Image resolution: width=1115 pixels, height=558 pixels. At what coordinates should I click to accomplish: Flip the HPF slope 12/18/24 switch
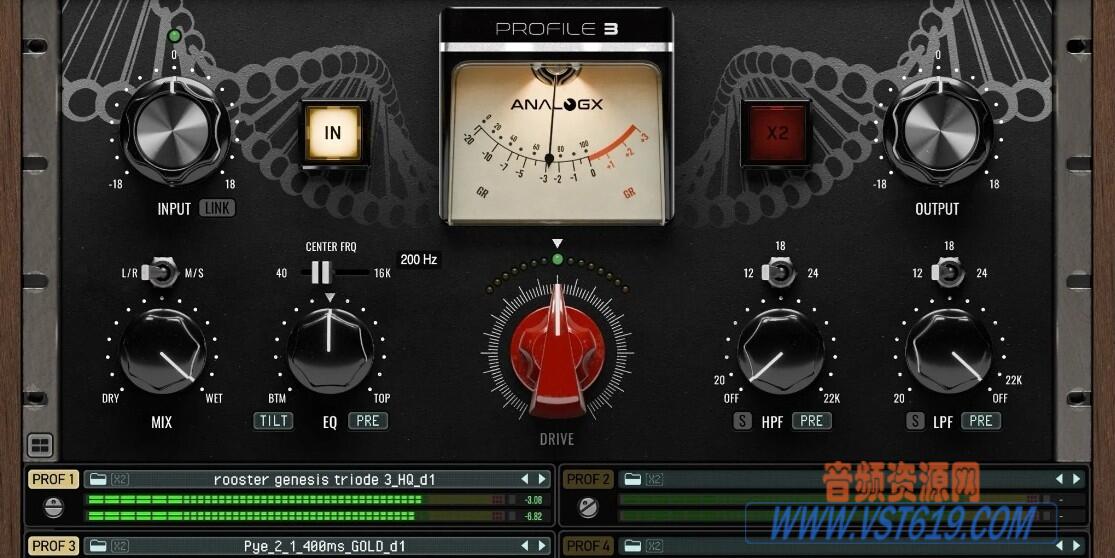(779, 272)
